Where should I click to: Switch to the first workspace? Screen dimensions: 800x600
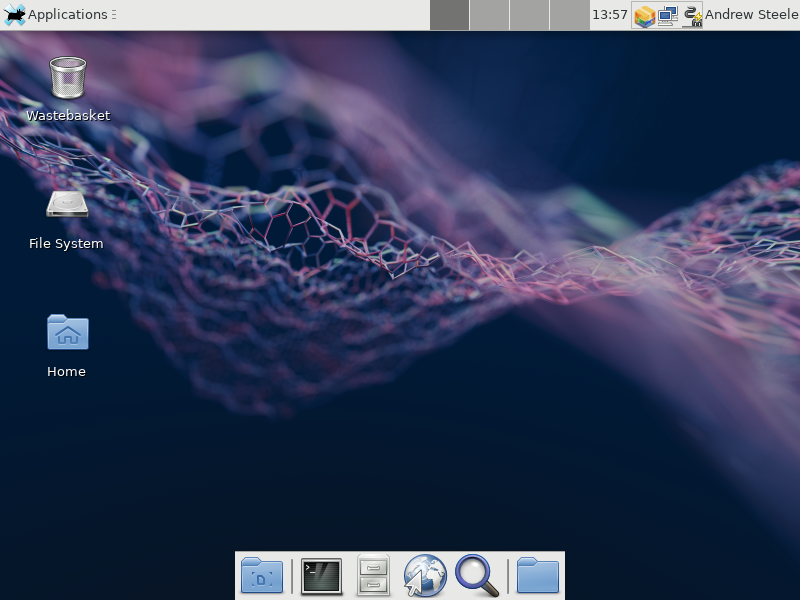pos(449,15)
